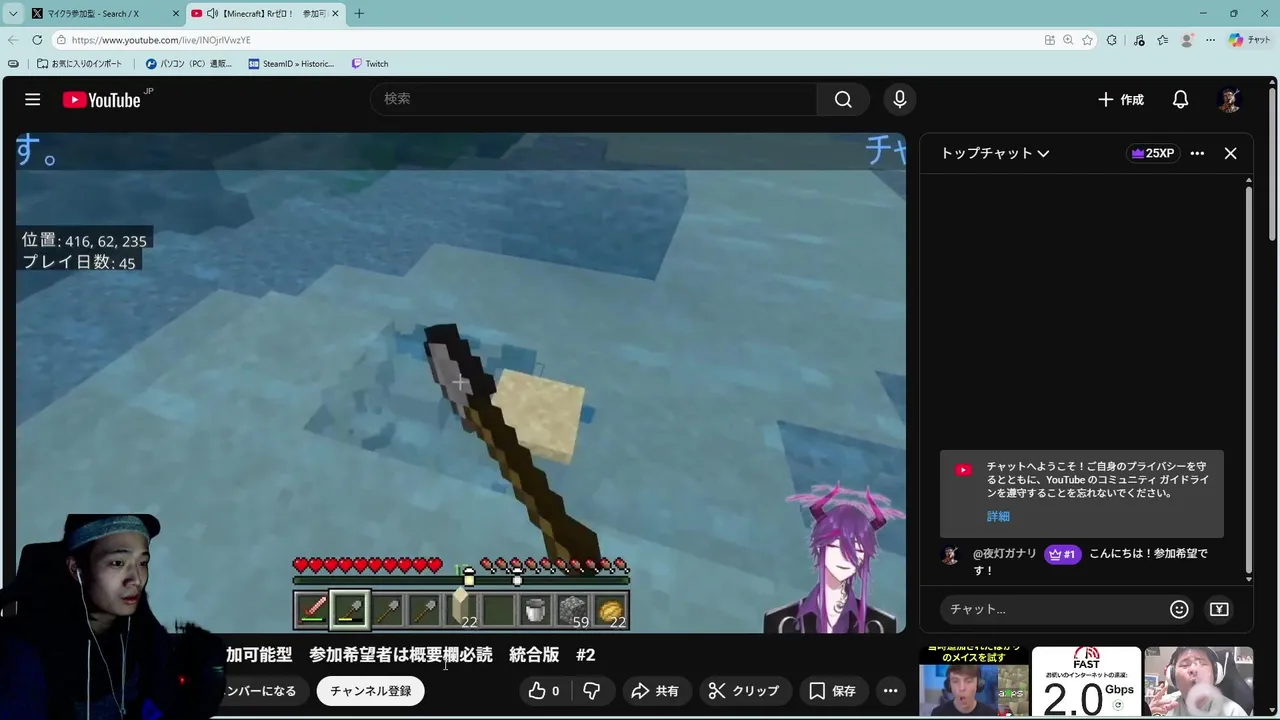The image size is (1280, 720).
Task: Open the YouTube hamburger guide menu
Action: 32,99
